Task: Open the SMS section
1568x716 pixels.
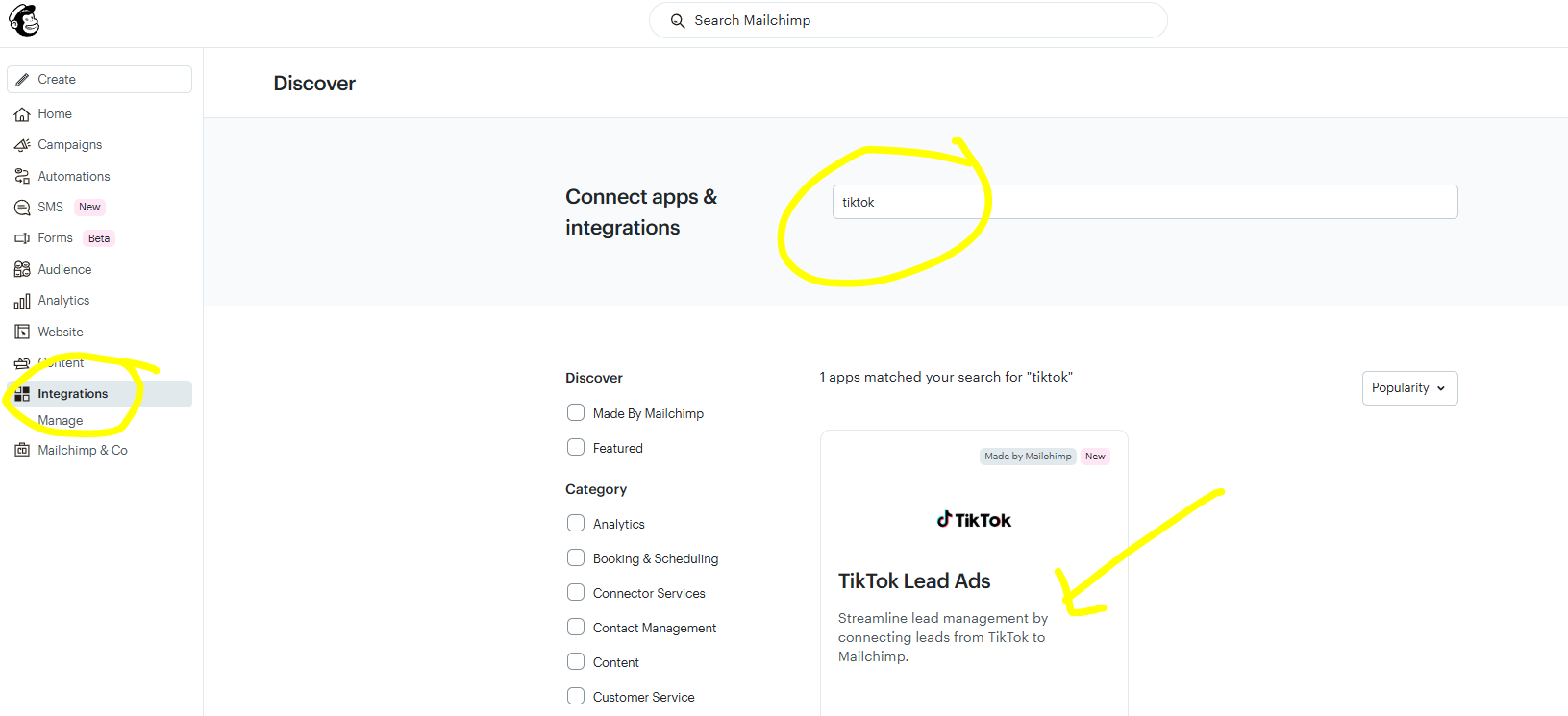Action: (x=50, y=208)
